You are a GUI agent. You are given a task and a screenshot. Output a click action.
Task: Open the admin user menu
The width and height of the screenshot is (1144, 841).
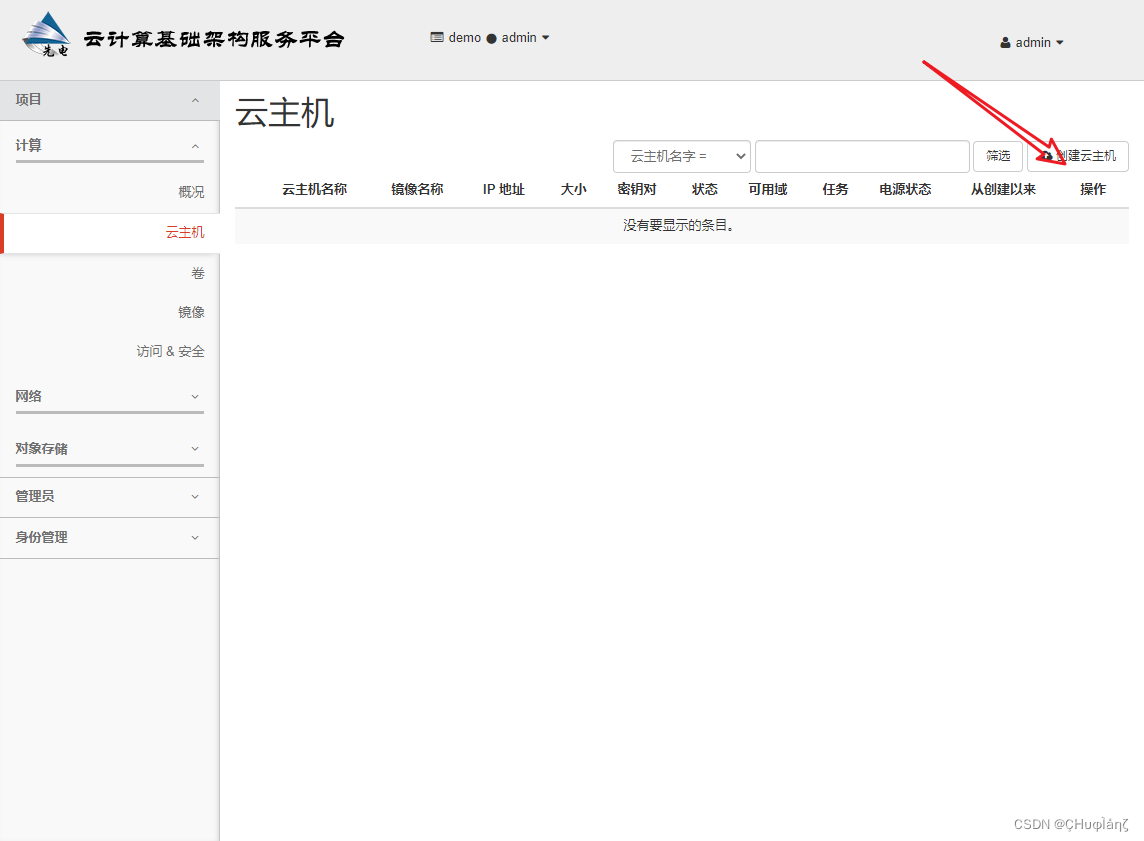[1032, 42]
